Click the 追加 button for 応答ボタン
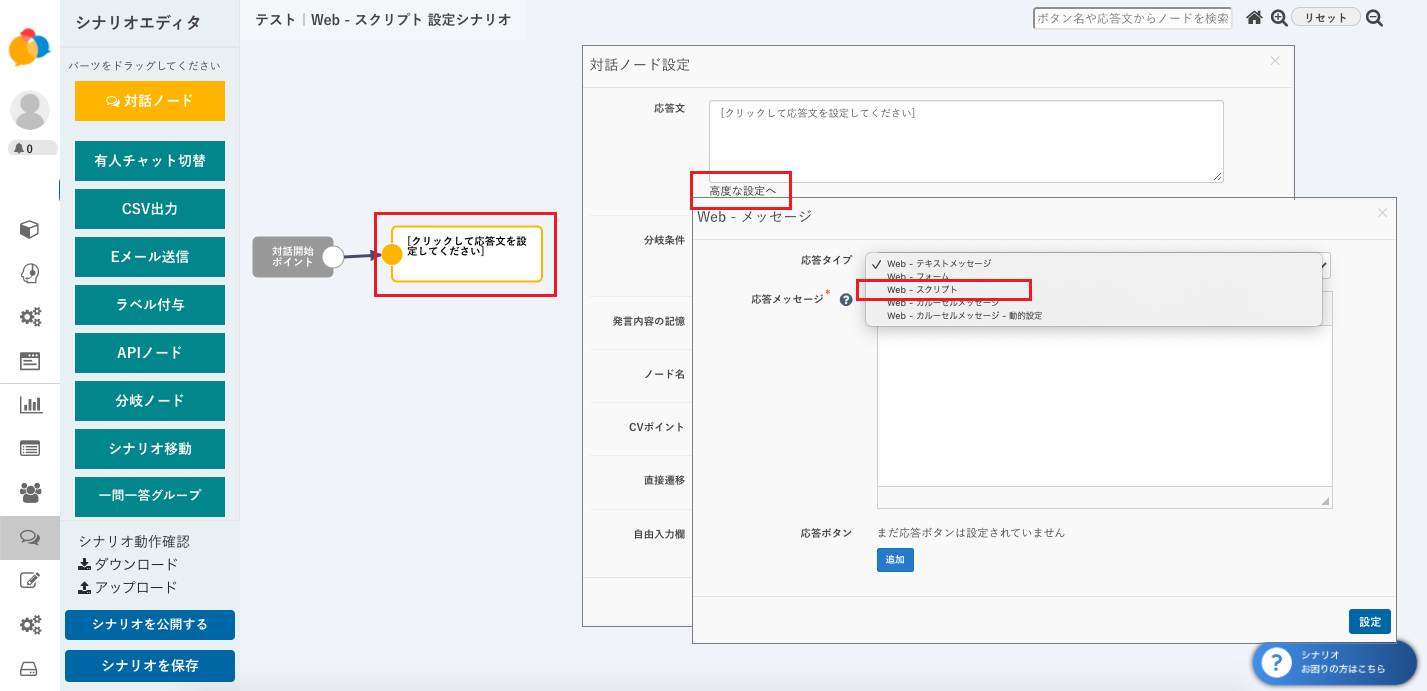The height and width of the screenshot is (691, 1427). pyautogui.click(x=895, y=560)
